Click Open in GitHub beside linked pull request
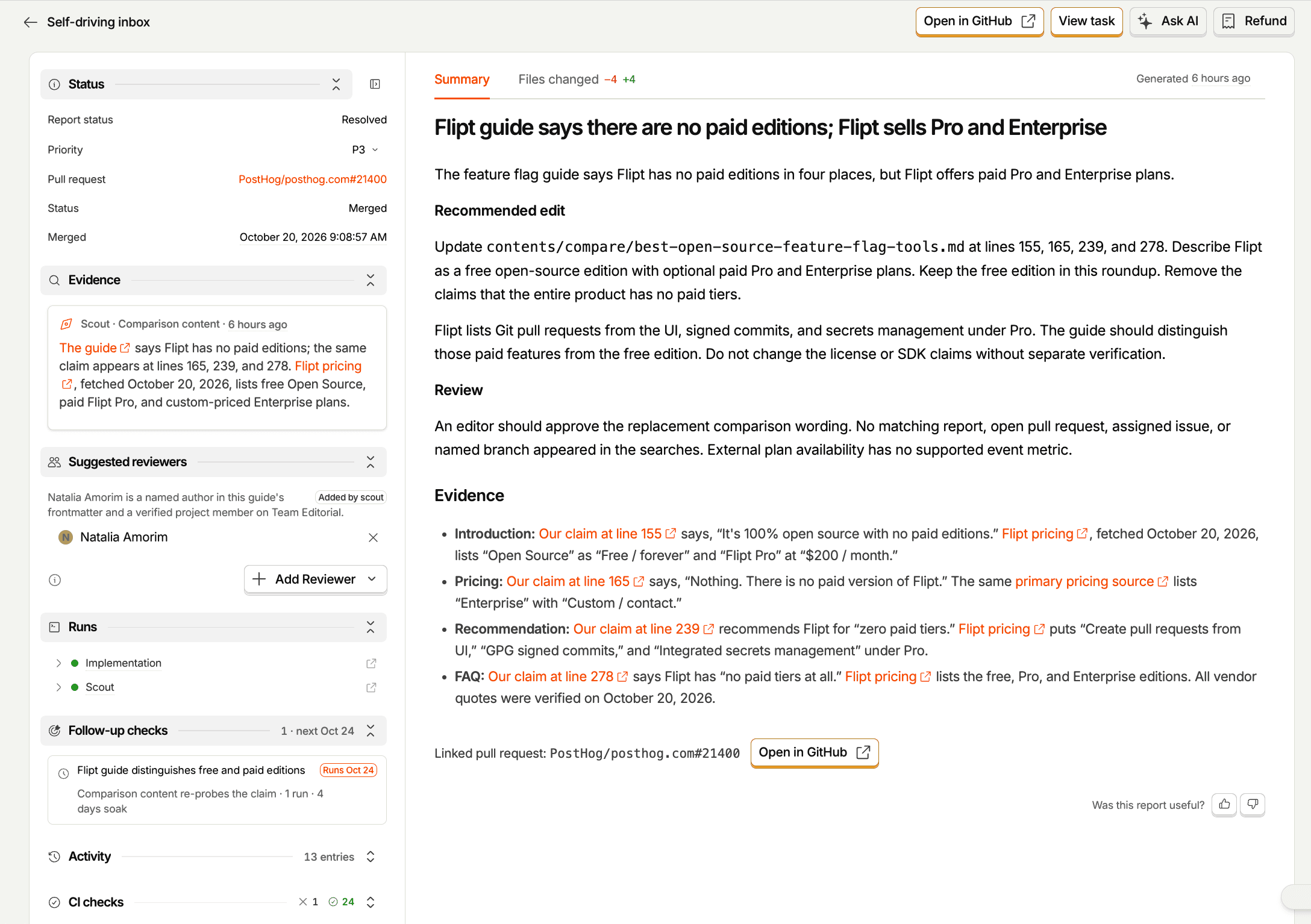Image resolution: width=1311 pixels, height=924 pixels. coord(815,753)
